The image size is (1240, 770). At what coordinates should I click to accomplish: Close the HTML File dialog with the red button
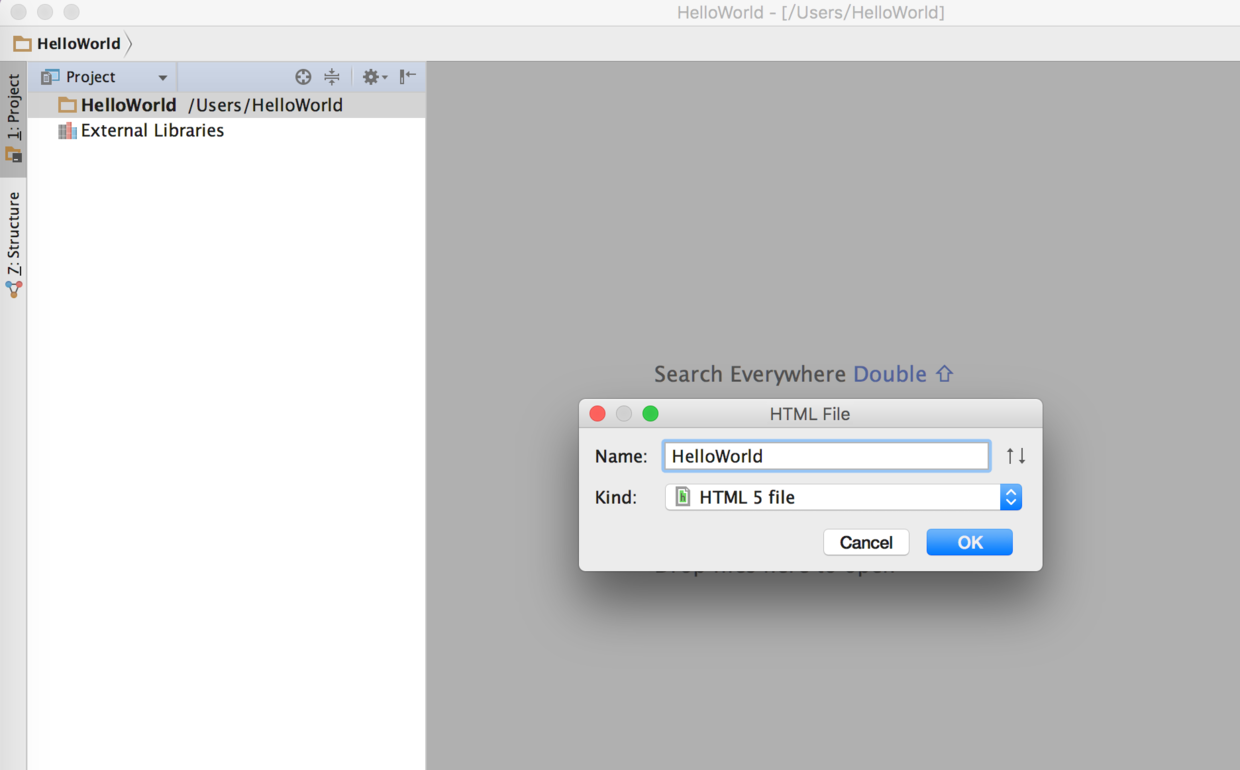(x=597, y=414)
